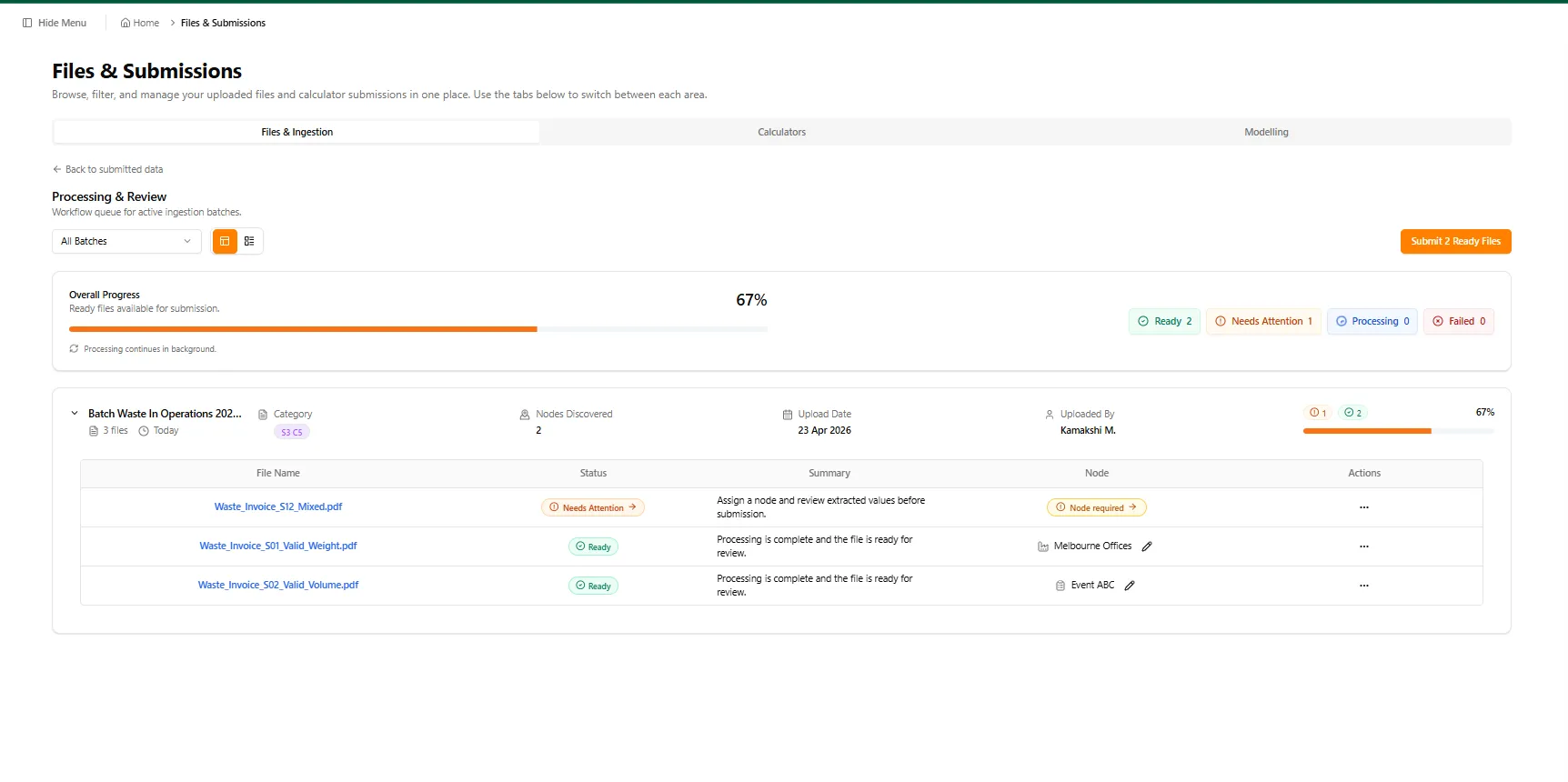Edit Event ABC node pencil icon
Viewport: 1568px width, 782px height.
click(x=1130, y=586)
